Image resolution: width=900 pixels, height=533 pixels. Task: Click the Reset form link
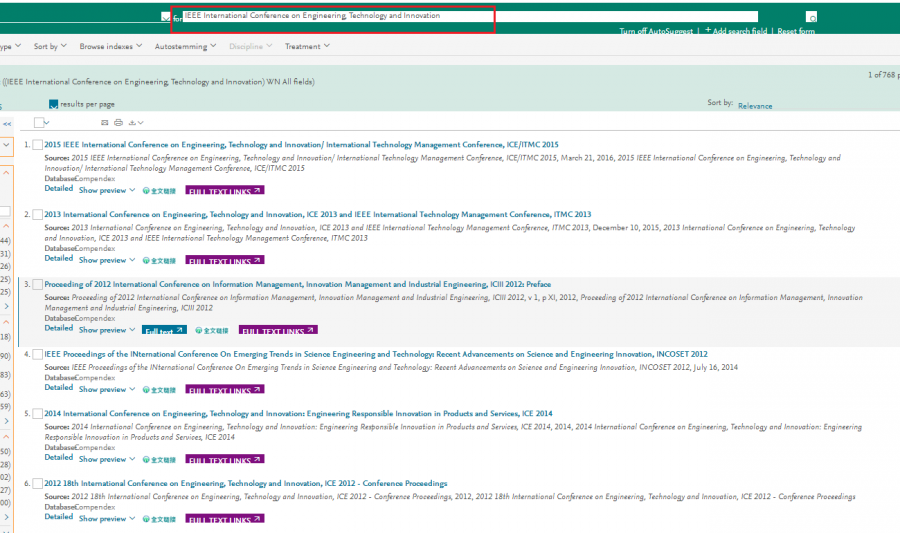(x=796, y=31)
